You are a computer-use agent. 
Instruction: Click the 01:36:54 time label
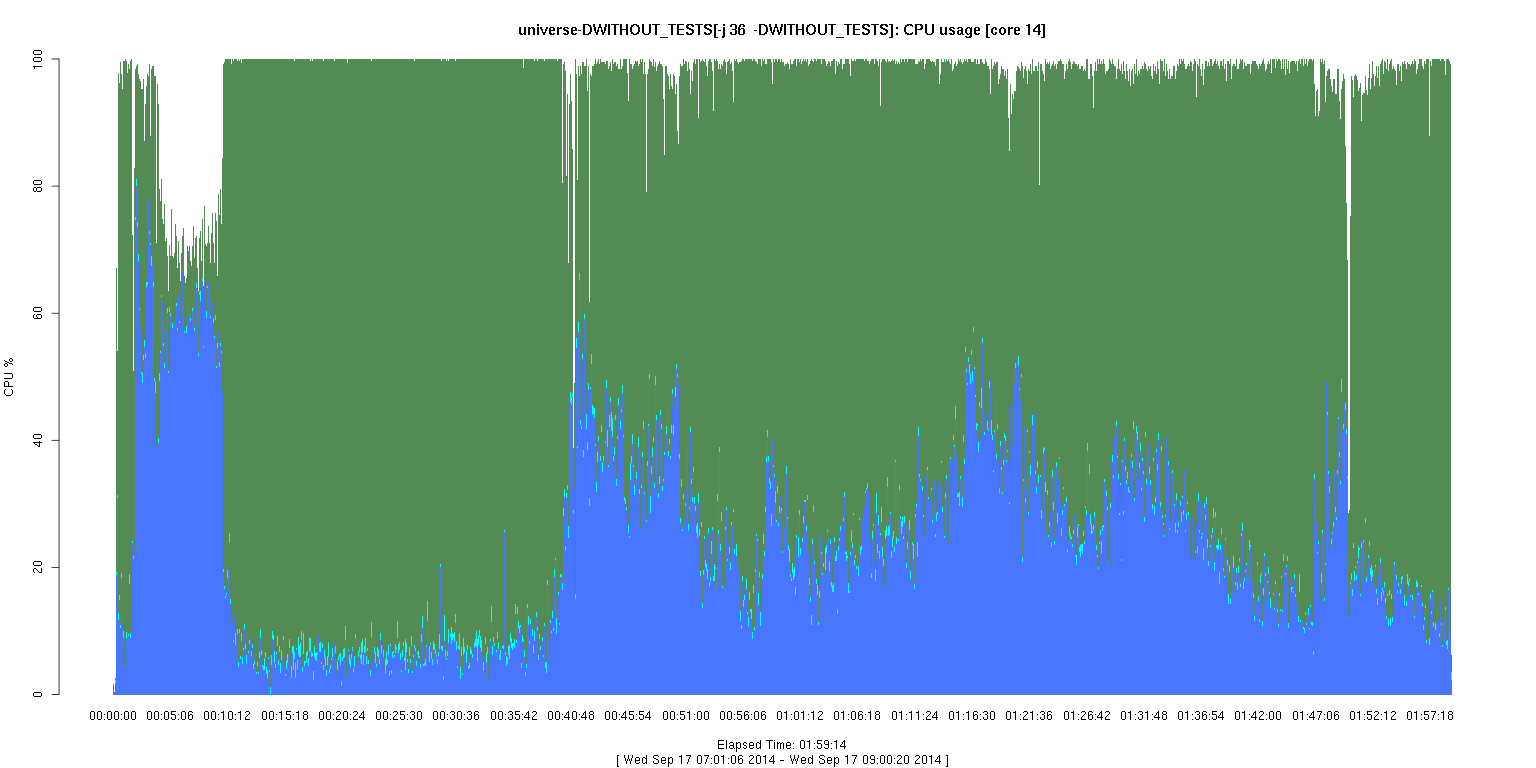(1201, 716)
